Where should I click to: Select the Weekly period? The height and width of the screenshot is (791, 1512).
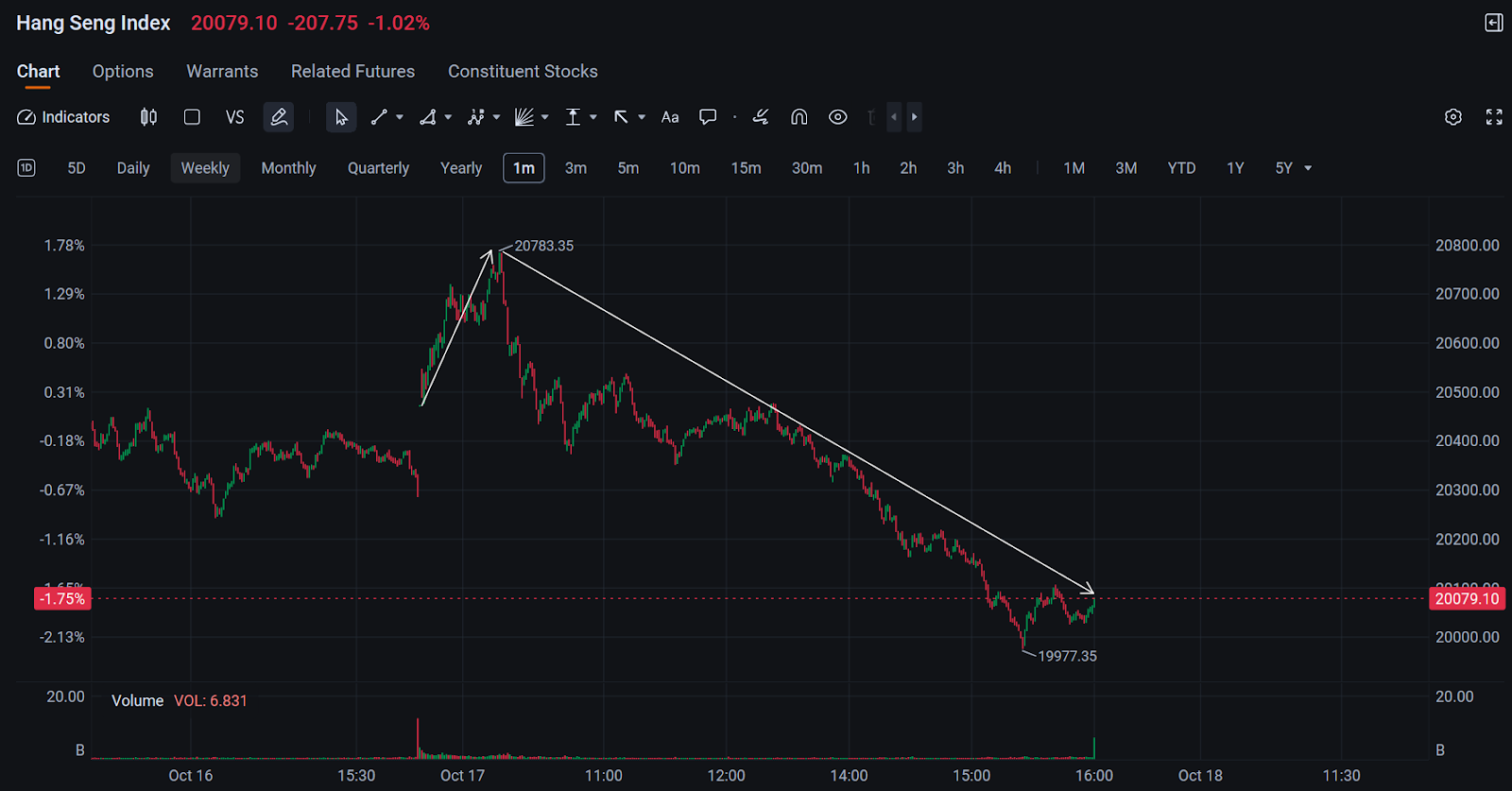[205, 168]
